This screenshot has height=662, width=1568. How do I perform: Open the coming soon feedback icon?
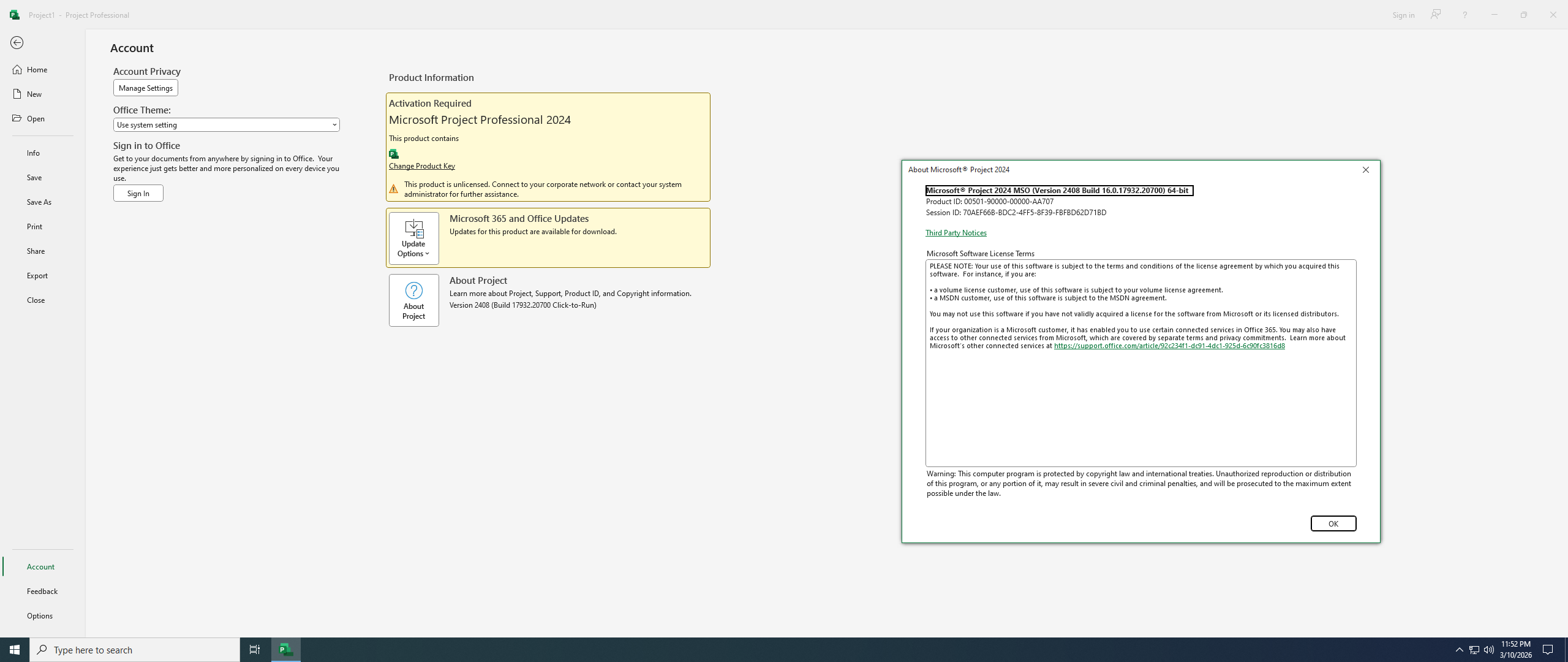[x=1435, y=15]
